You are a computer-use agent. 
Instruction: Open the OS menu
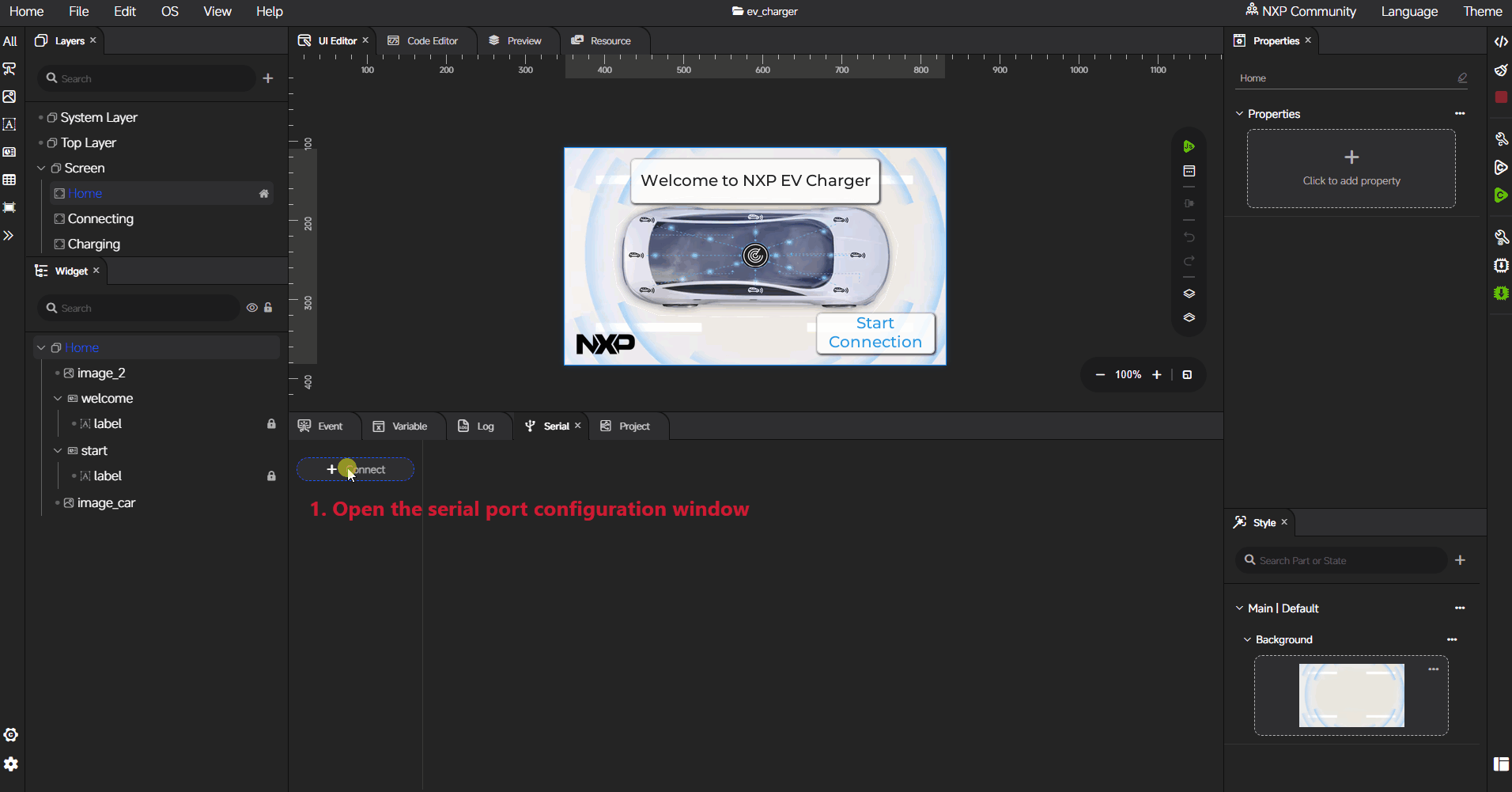[x=170, y=12]
